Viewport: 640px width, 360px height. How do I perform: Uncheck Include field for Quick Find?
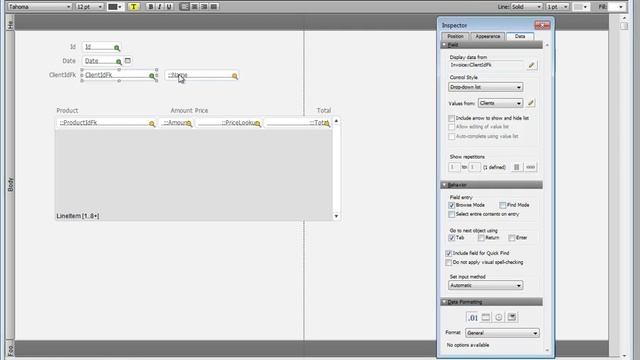click(x=449, y=253)
